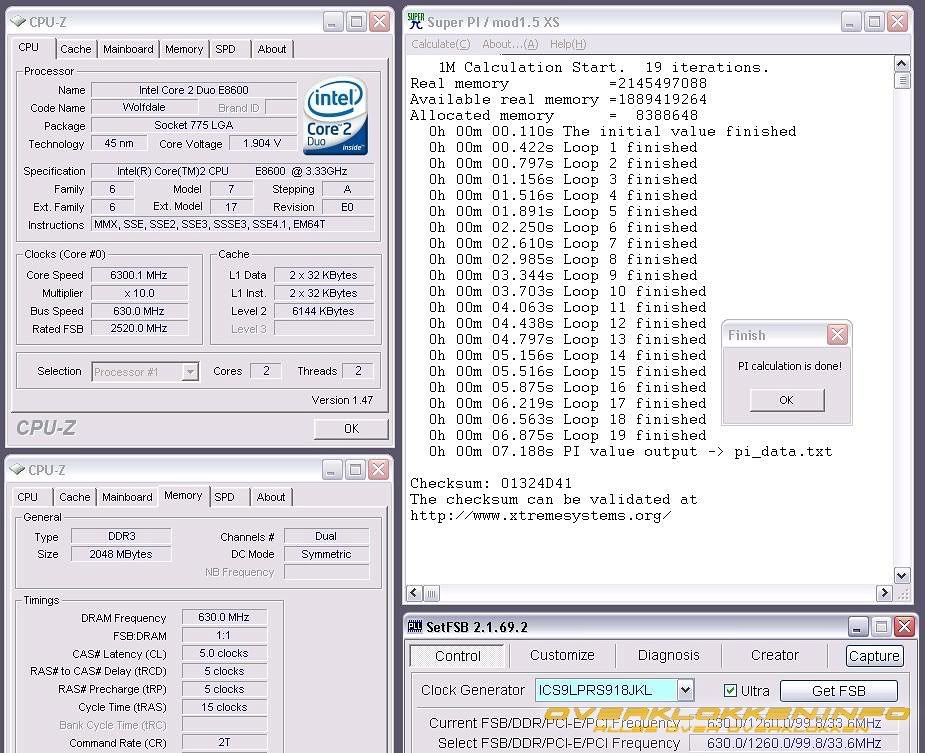Click the Super PI title bar icon
The height and width of the screenshot is (753, 925).
[x=415, y=21]
